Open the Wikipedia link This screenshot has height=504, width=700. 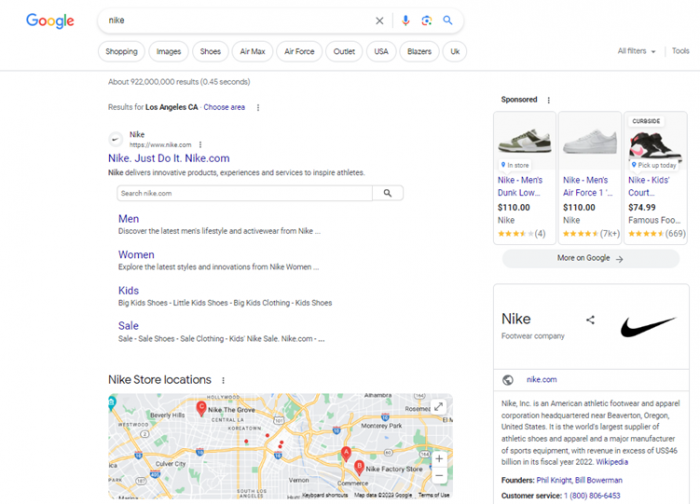612,462
